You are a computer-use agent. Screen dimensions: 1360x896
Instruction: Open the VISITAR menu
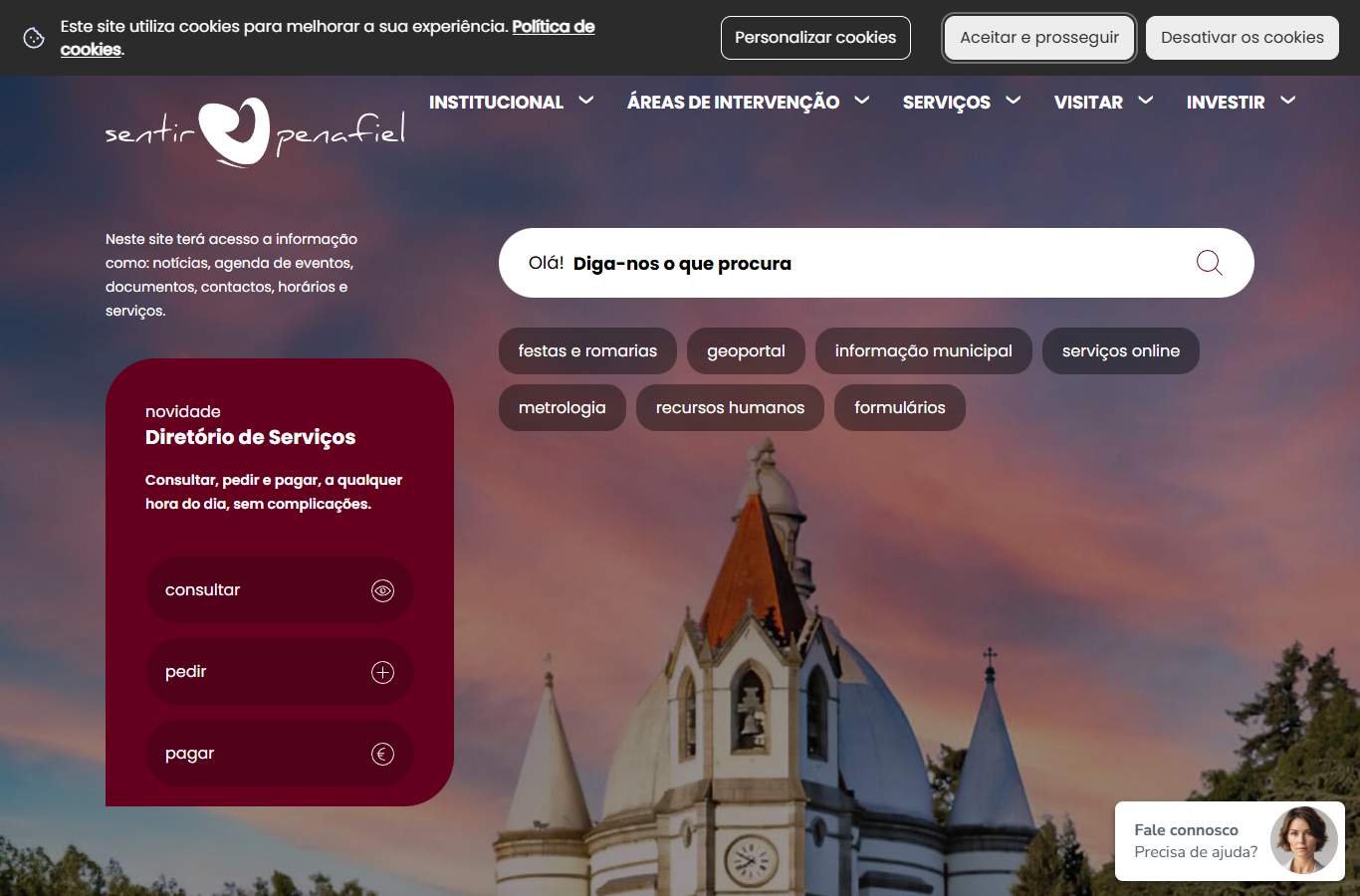pos(1088,102)
